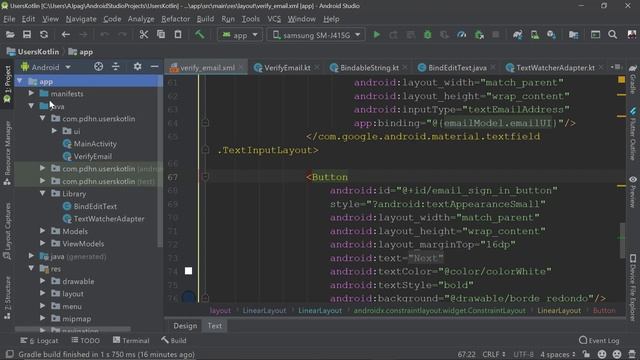Screen dimensions: 640x360
Task: Cut selection using the scissors icon
Action: coord(144,35)
